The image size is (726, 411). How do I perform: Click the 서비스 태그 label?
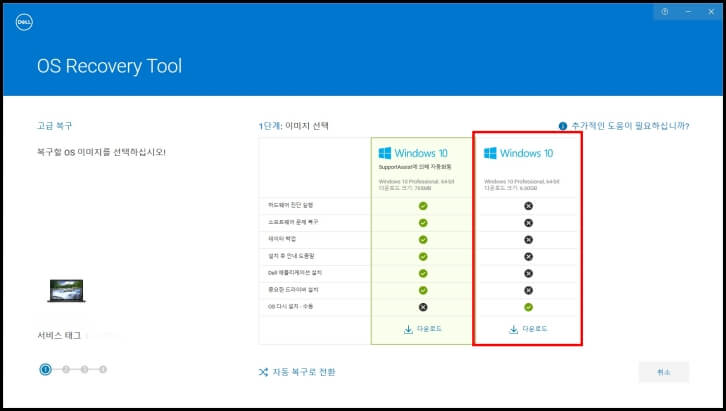(59, 336)
